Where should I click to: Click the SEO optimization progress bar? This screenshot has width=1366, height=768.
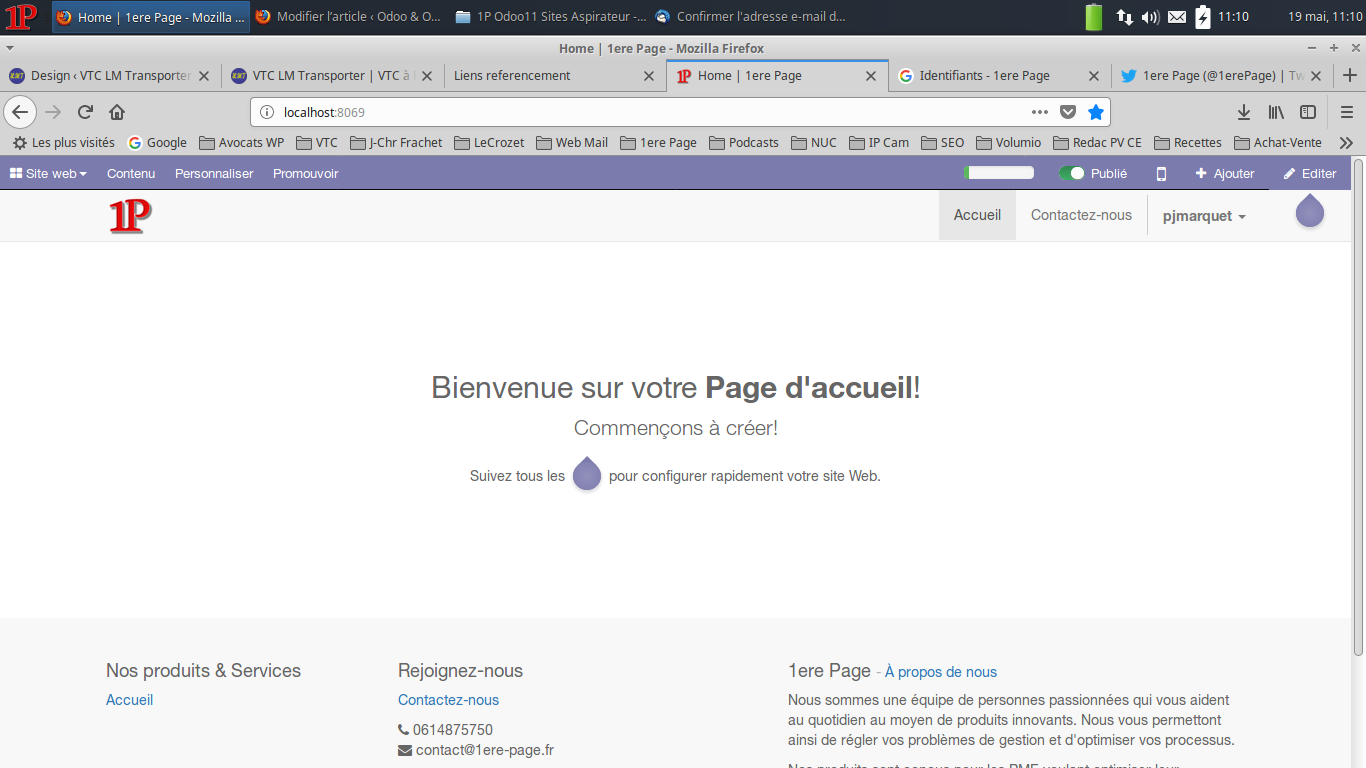pos(999,173)
